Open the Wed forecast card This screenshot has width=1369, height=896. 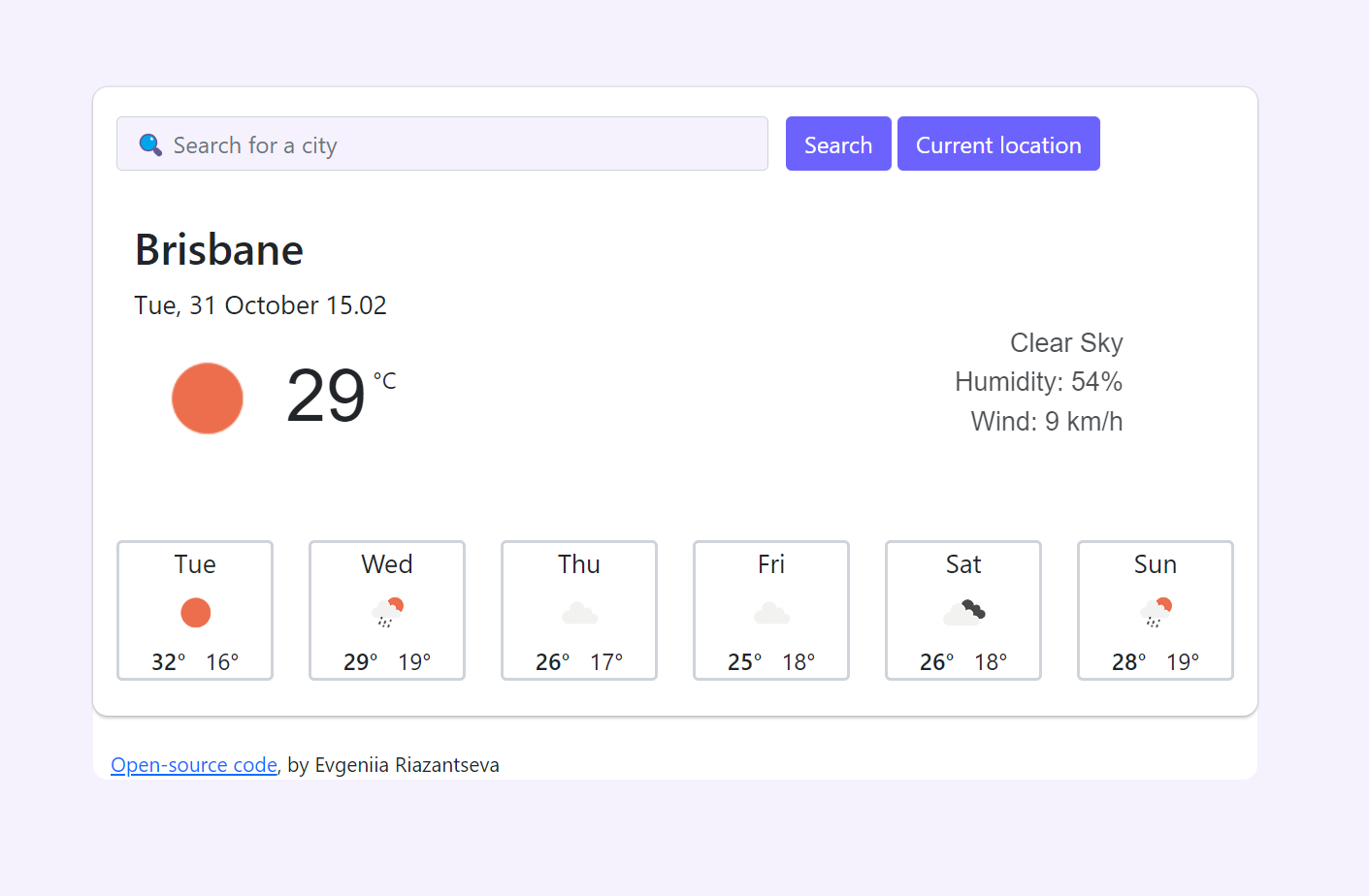386,611
